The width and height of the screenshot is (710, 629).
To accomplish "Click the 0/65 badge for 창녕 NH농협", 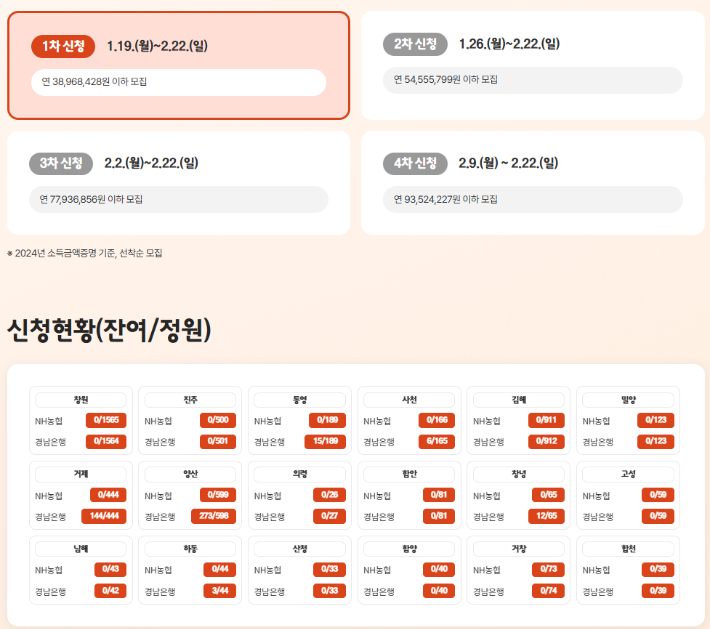I will (548, 495).
